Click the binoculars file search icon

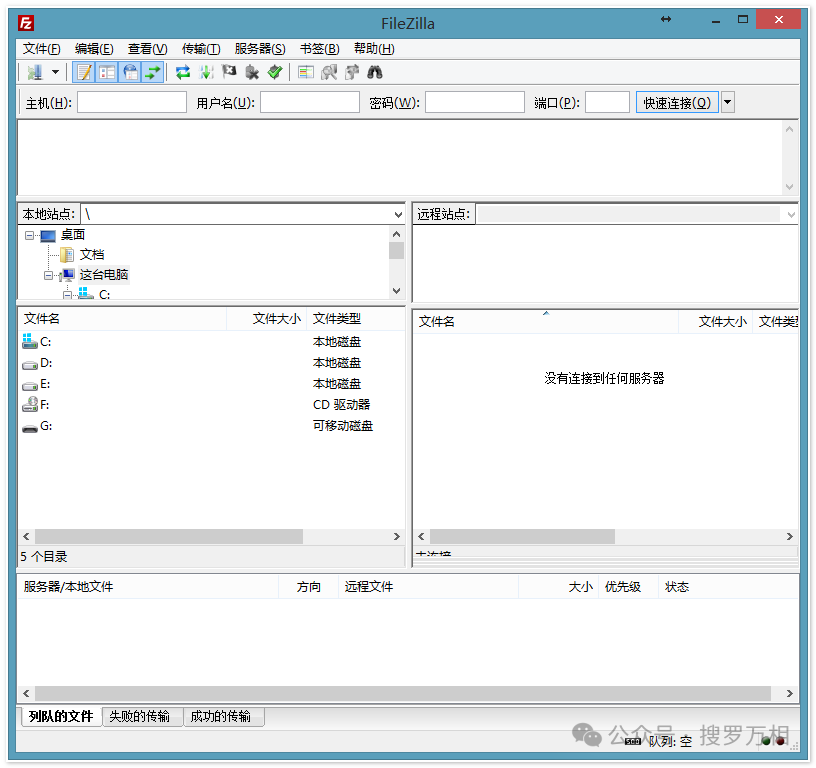point(375,72)
